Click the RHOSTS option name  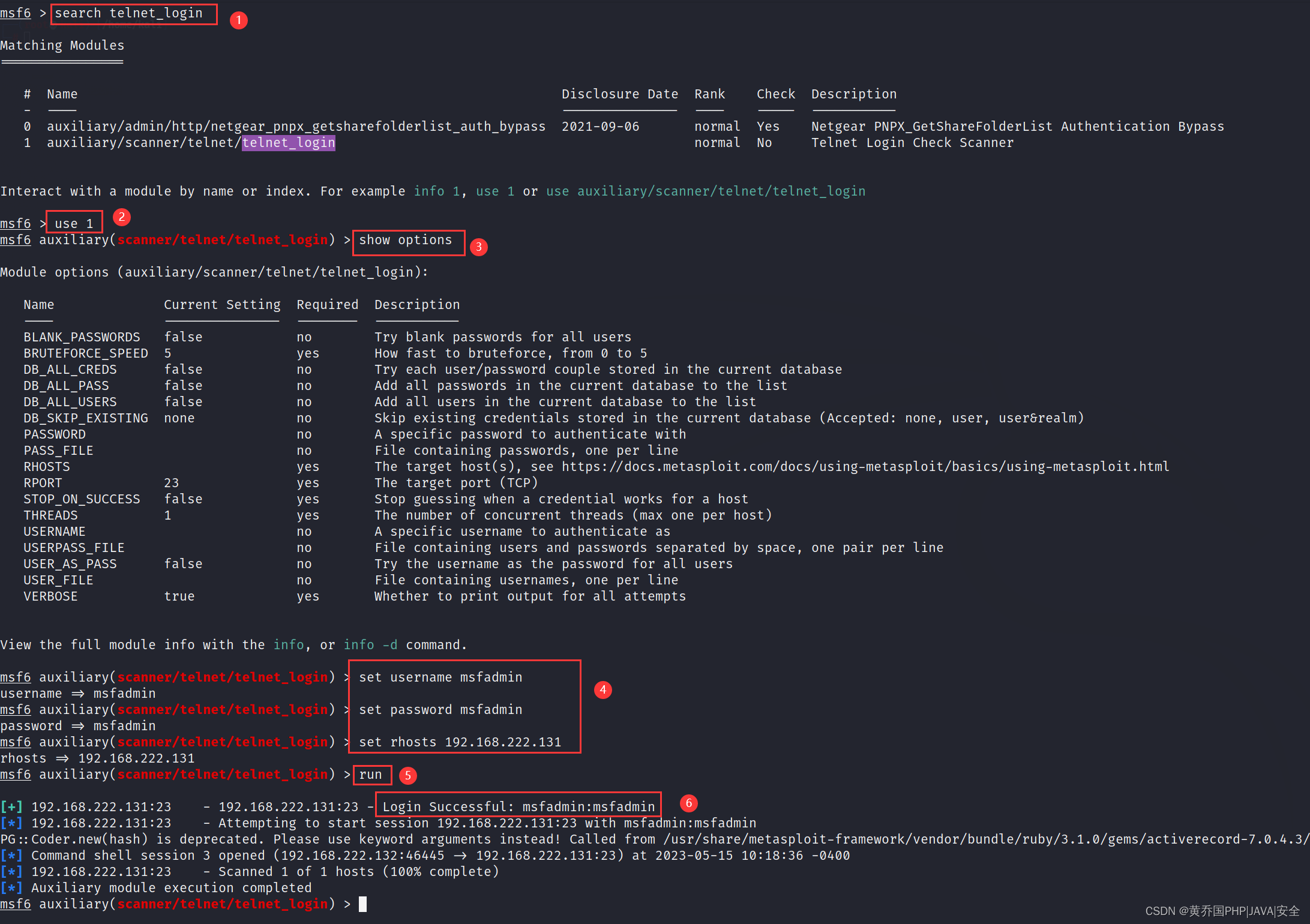tap(47, 467)
